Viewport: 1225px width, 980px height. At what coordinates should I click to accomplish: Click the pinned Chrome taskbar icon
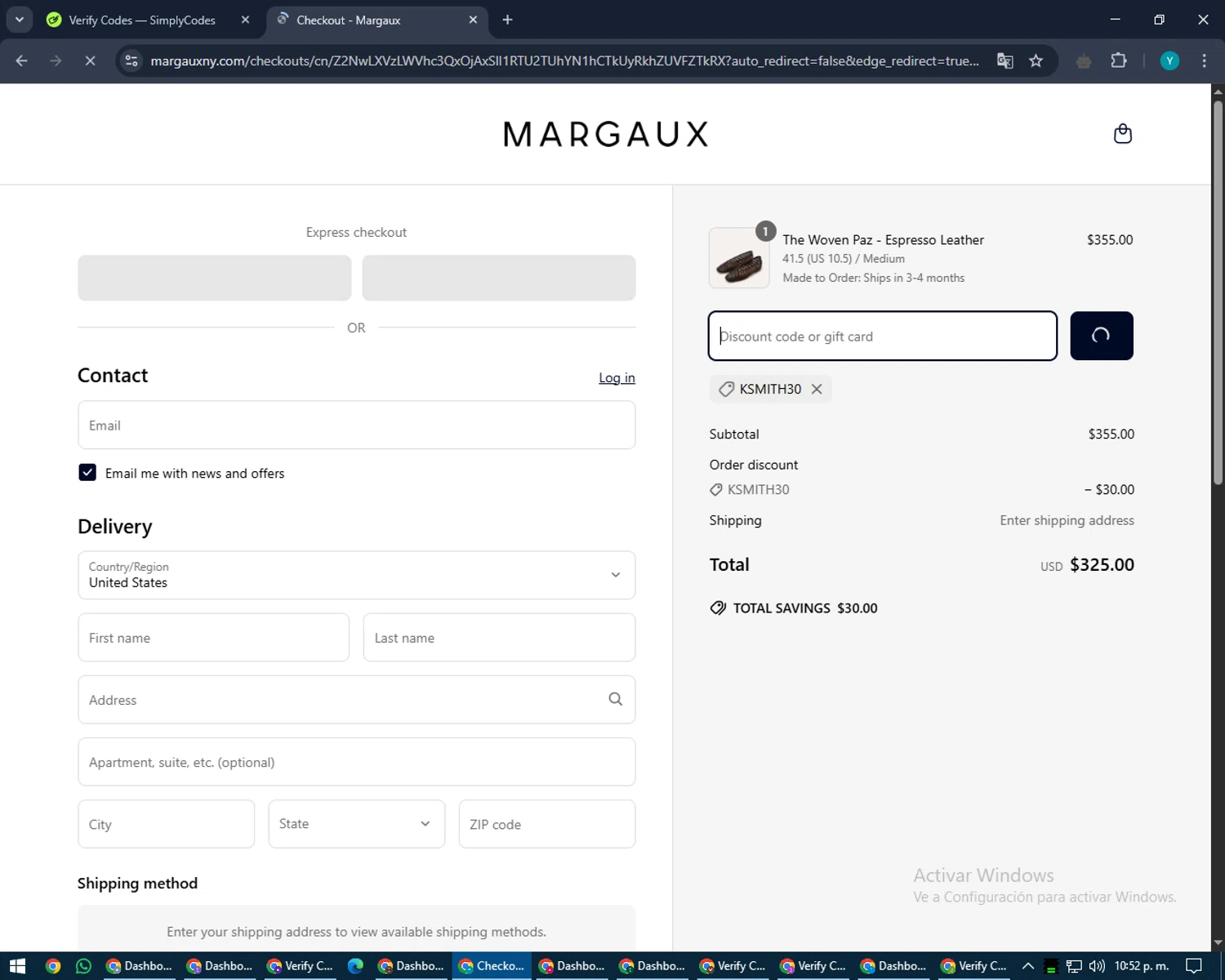click(52, 966)
